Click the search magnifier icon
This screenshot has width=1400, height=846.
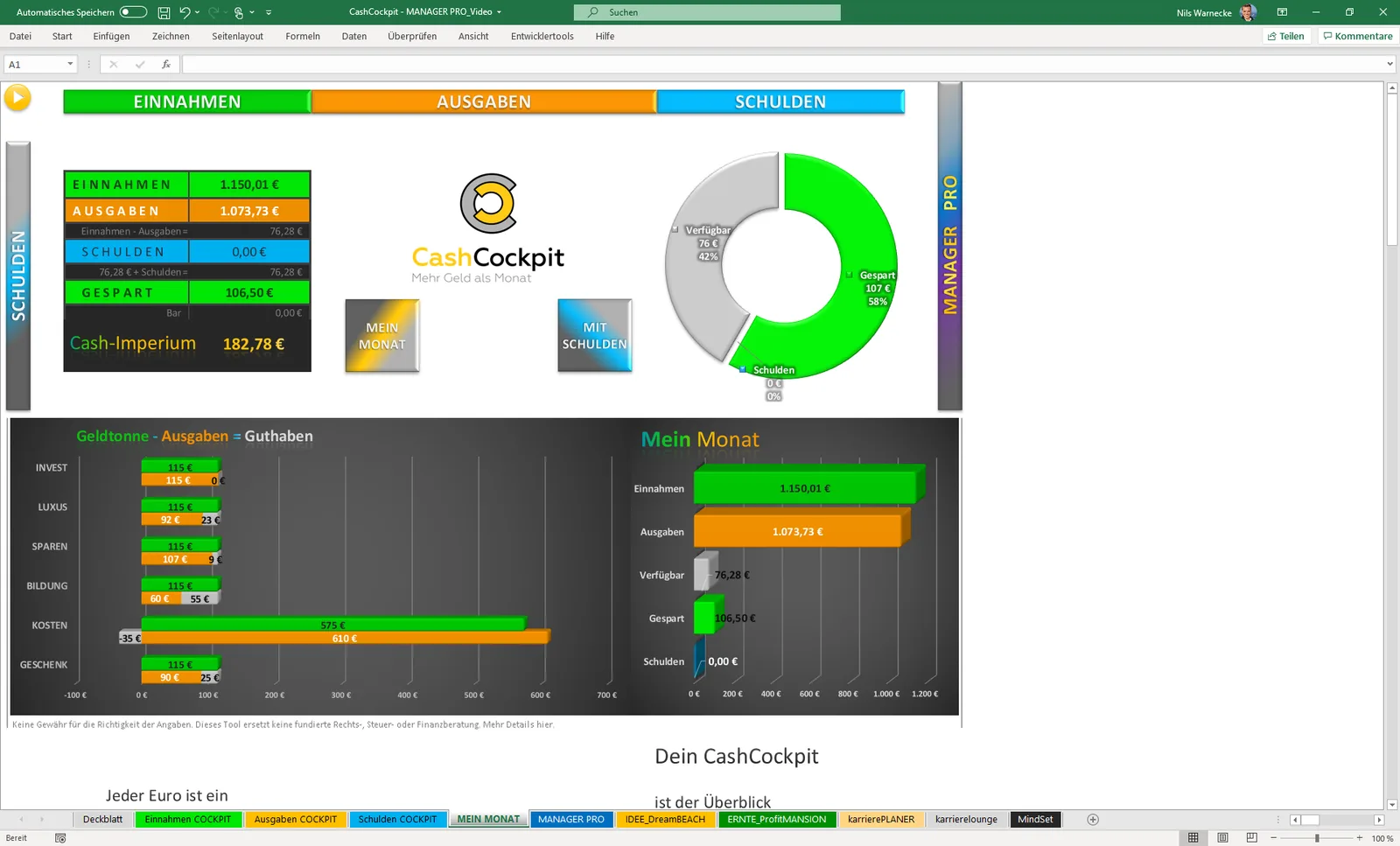point(593,12)
